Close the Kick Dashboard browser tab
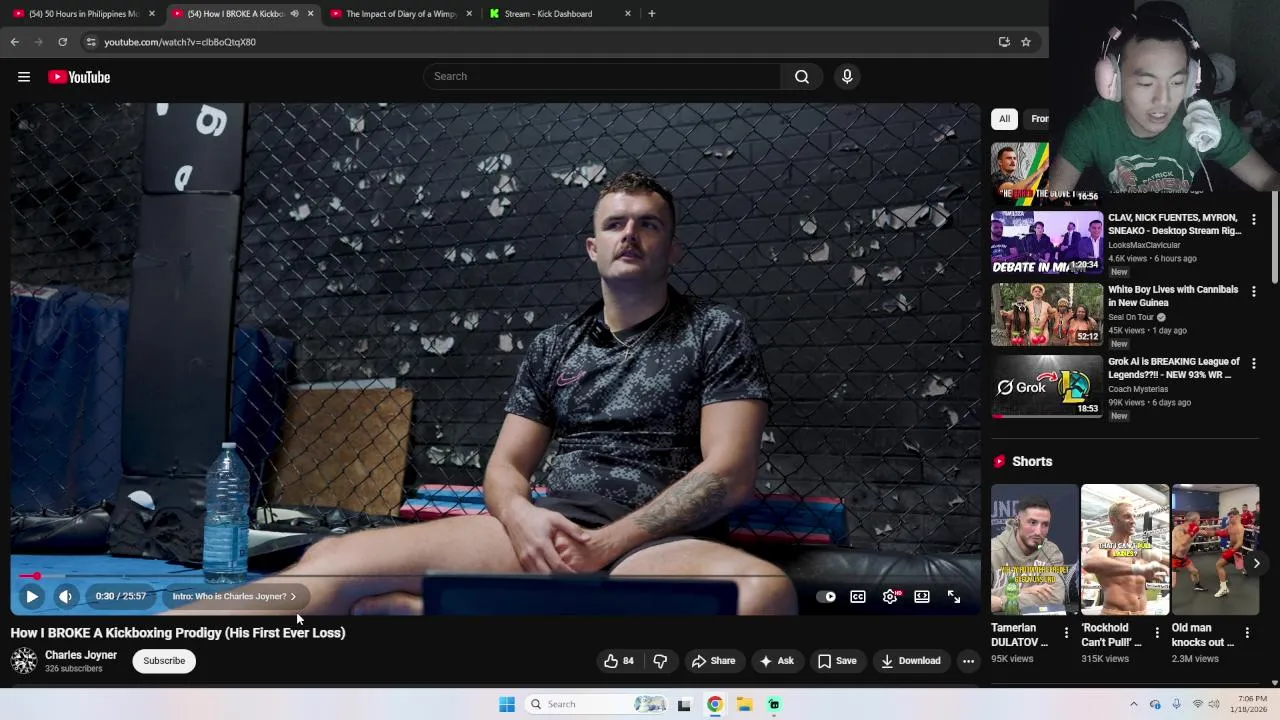Image resolution: width=1280 pixels, height=720 pixels. click(628, 13)
